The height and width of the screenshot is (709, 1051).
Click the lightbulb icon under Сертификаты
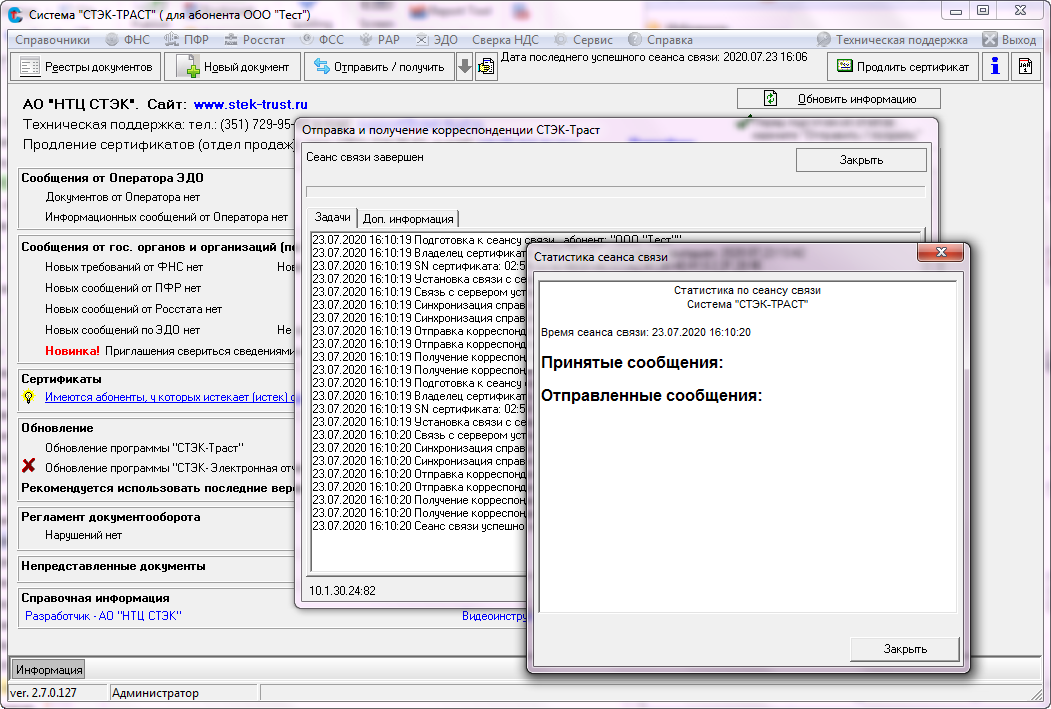(29, 397)
